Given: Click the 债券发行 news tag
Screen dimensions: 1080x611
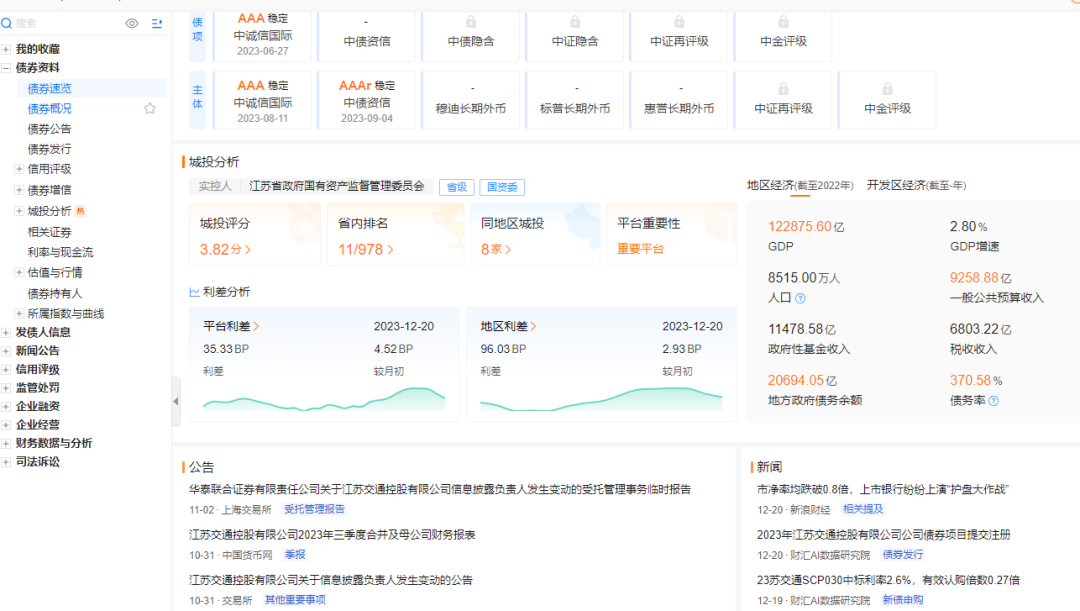Looking at the screenshot, I should tap(903, 555).
